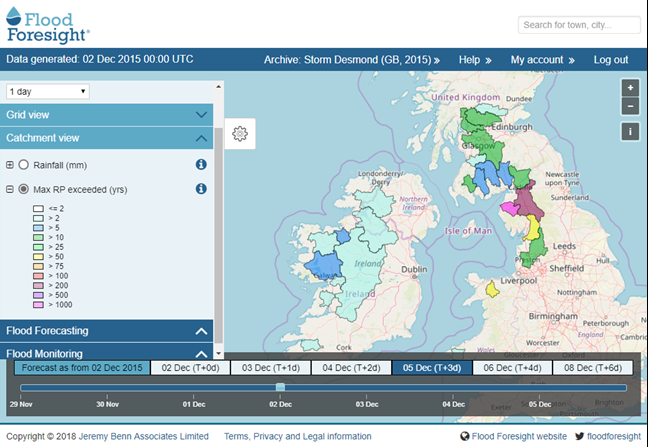
Task: Open map settings gear icon
Action: coord(239,134)
